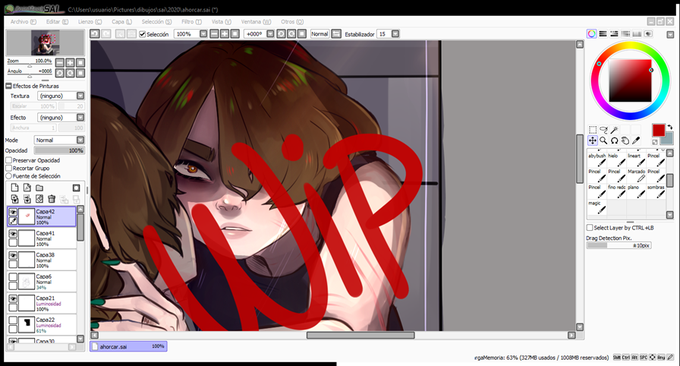Delete the selected layer via trash icon
680x366 pixels.
coord(52,199)
